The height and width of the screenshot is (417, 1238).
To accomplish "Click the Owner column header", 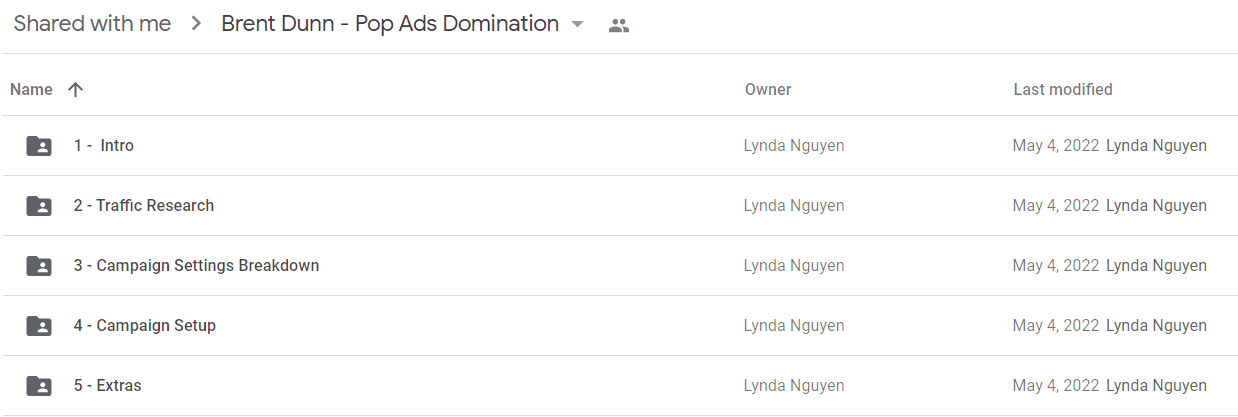I will [768, 89].
